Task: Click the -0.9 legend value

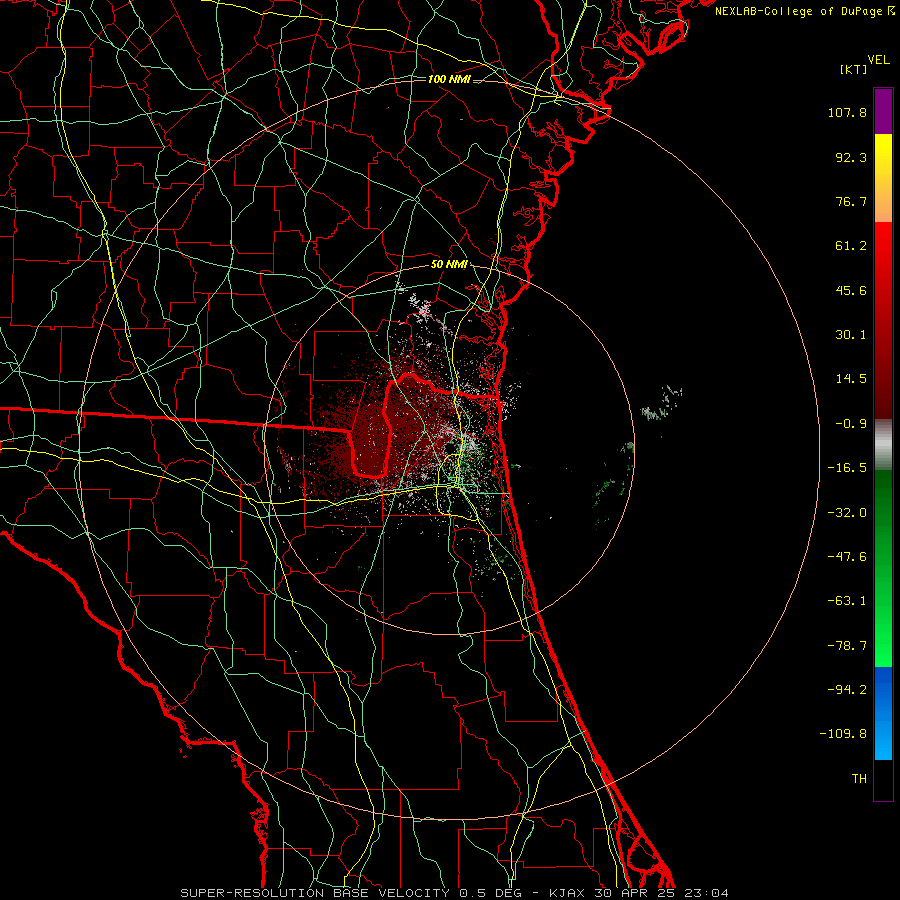Action: [851, 424]
